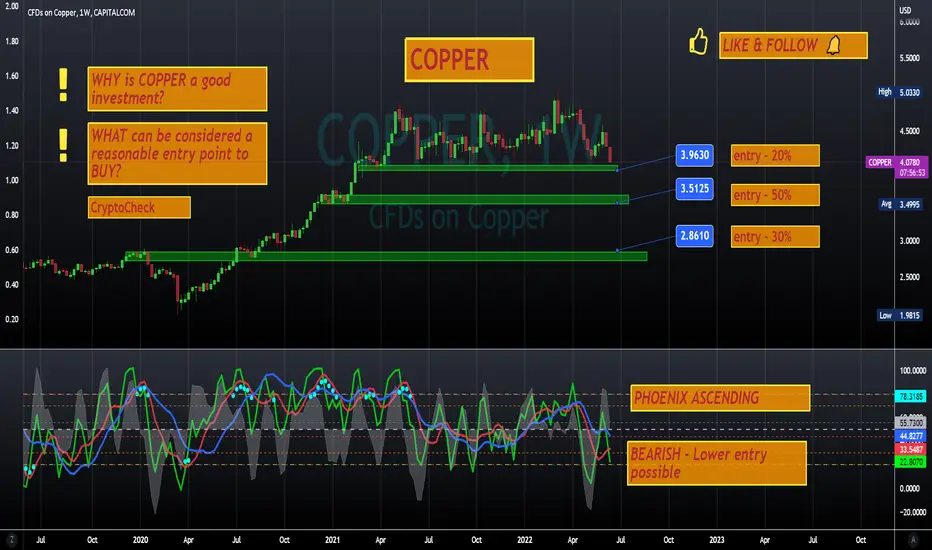Click the Low 1.9815 price label
The width and height of the screenshot is (932, 550).
coord(900,315)
